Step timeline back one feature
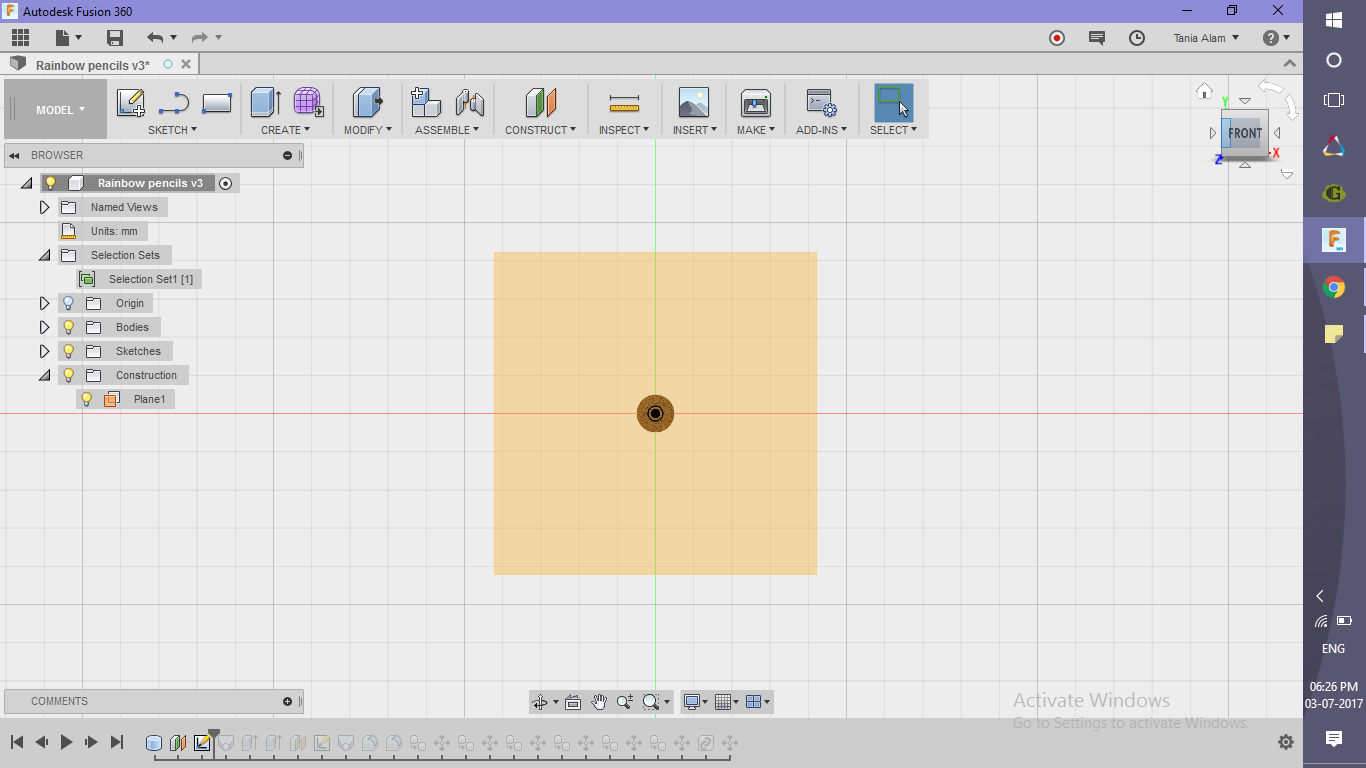Image resolution: width=1366 pixels, height=768 pixels. tap(41, 742)
